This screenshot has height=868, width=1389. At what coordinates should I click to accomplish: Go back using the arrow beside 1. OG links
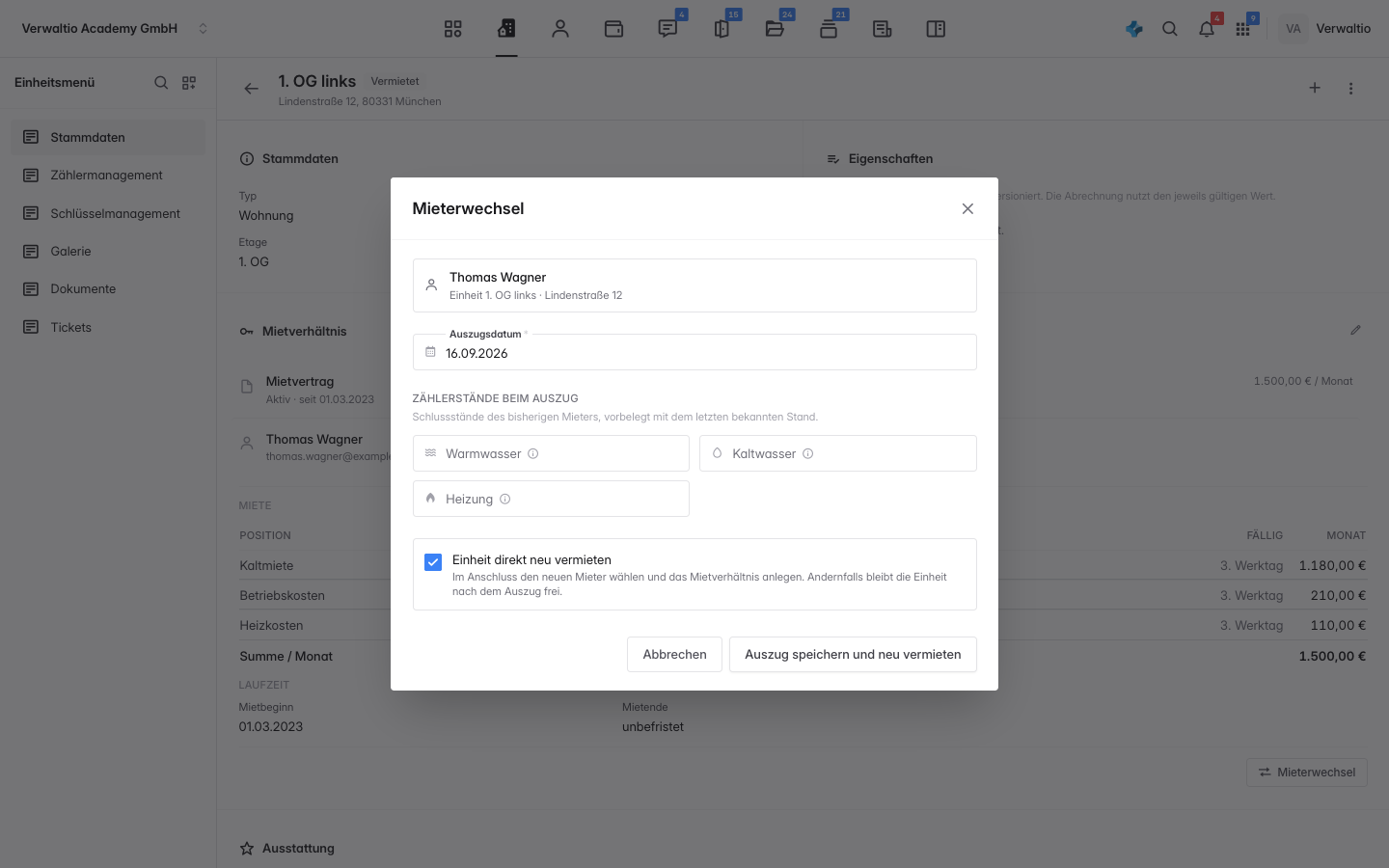(x=251, y=89)
